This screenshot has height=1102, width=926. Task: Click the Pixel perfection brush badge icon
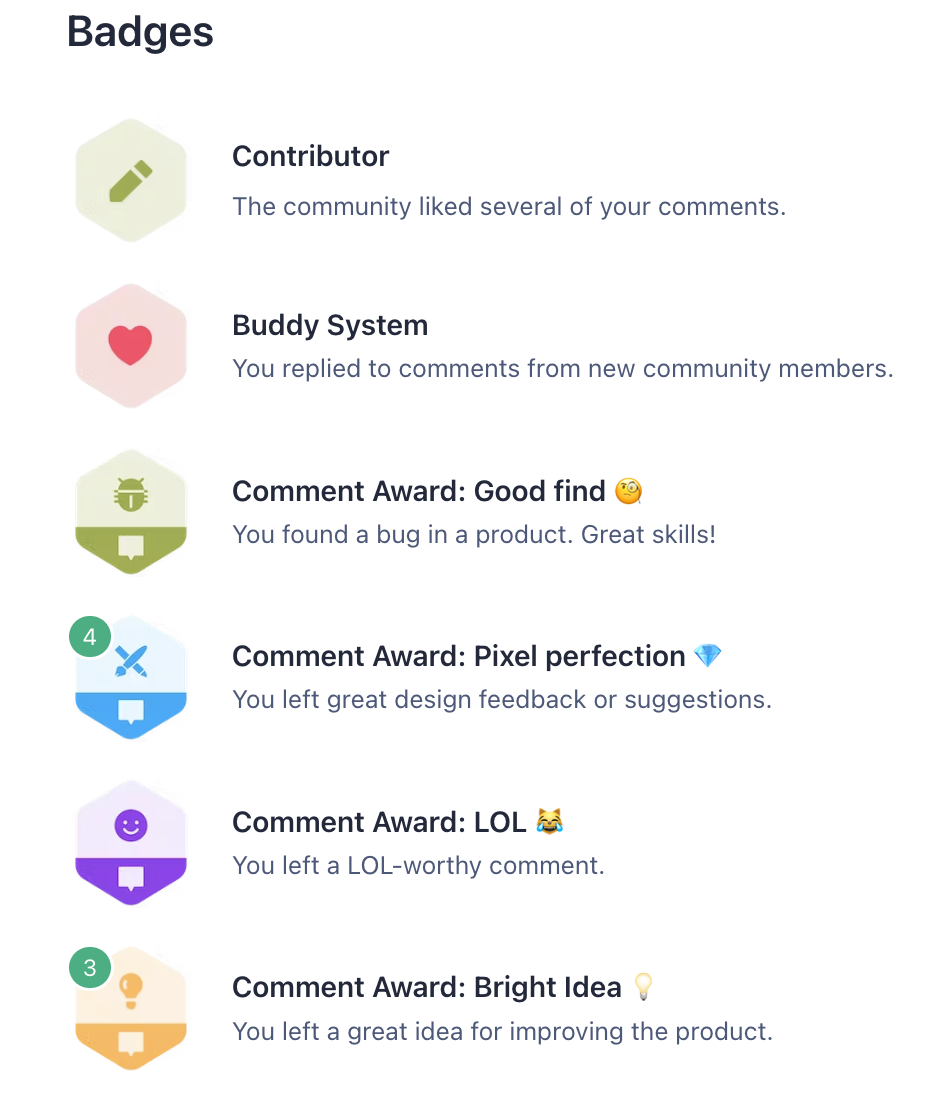[131, 678]
